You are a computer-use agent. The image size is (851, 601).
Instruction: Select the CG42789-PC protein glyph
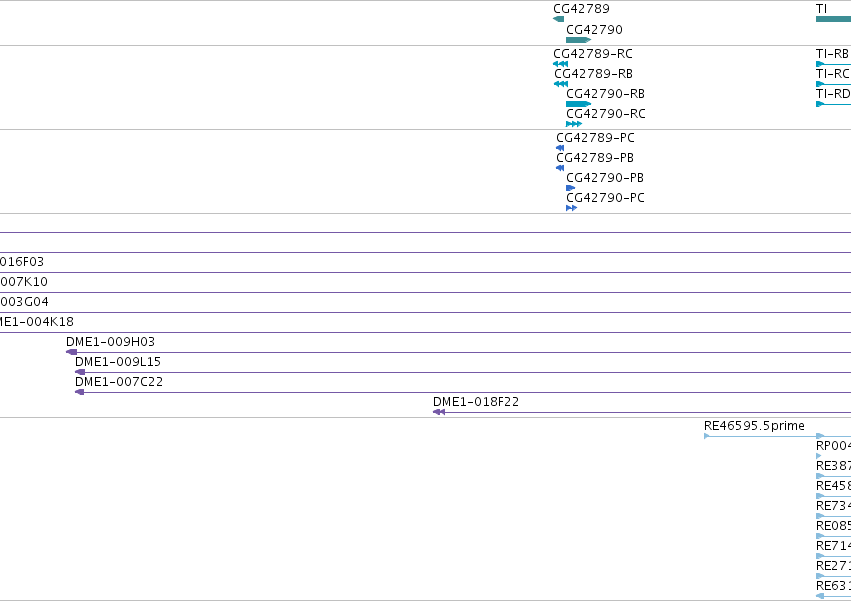click(x=560, y=148)
